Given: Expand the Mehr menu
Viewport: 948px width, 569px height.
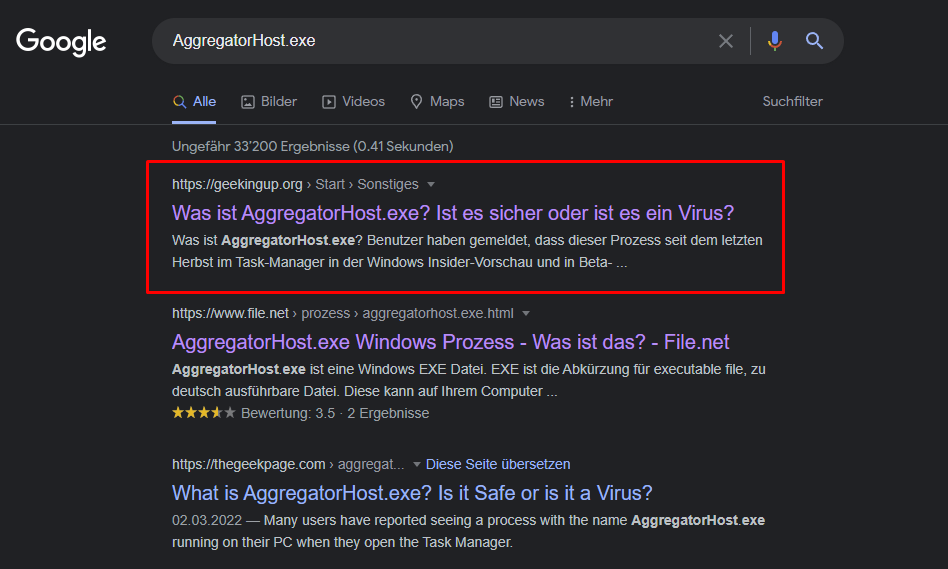Looking at the screenshot, I should [591, 102].
